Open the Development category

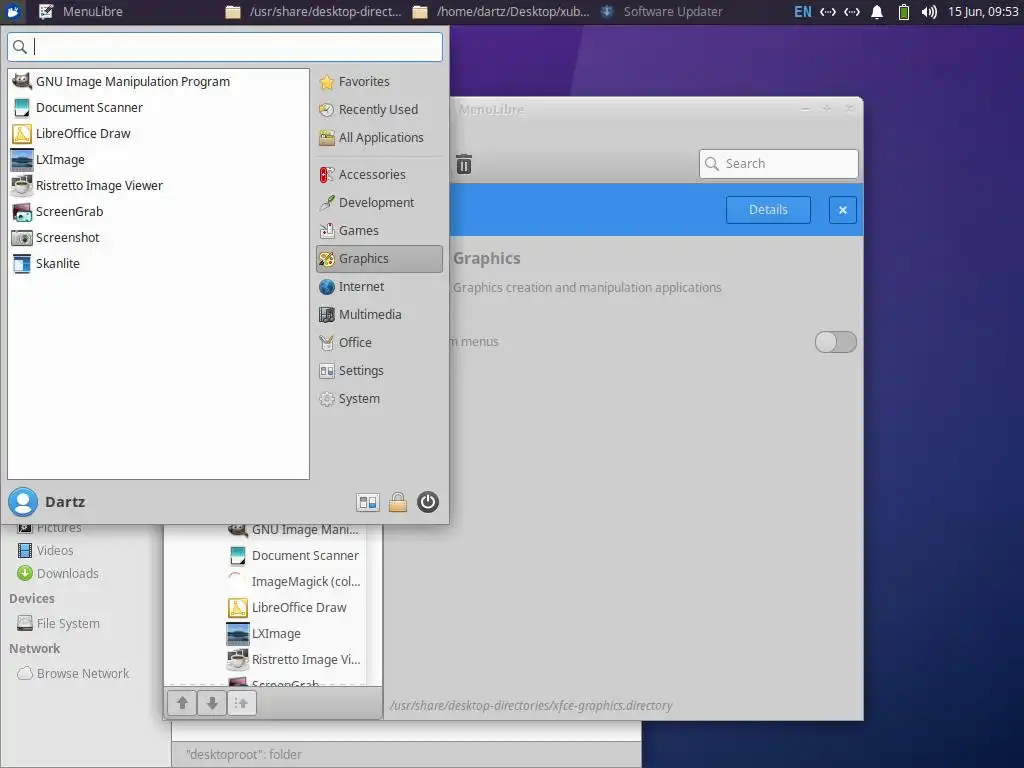[x=379, y=202]
